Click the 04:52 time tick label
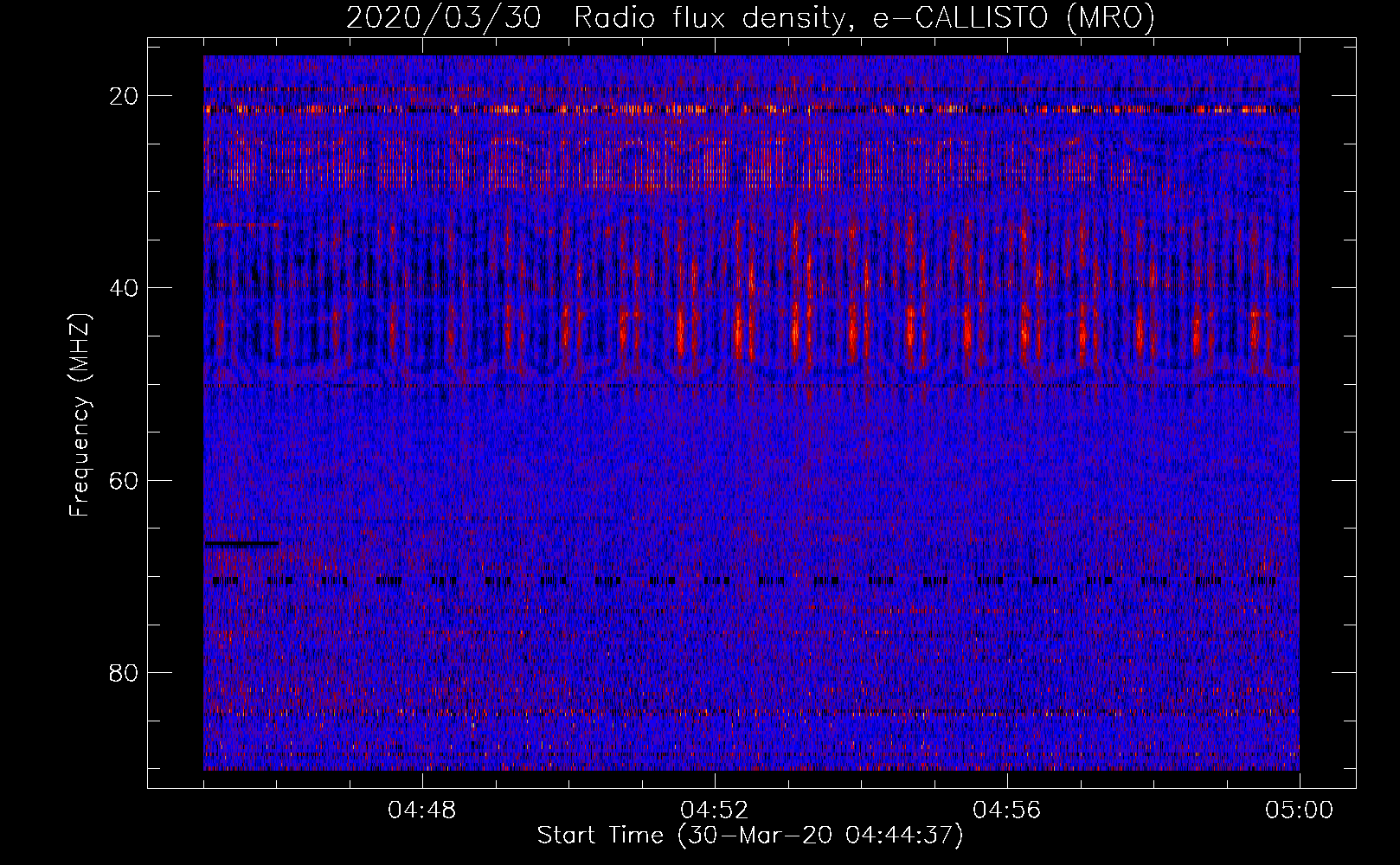This screenshot has height=865, width=1400. [x=715, y=811]
